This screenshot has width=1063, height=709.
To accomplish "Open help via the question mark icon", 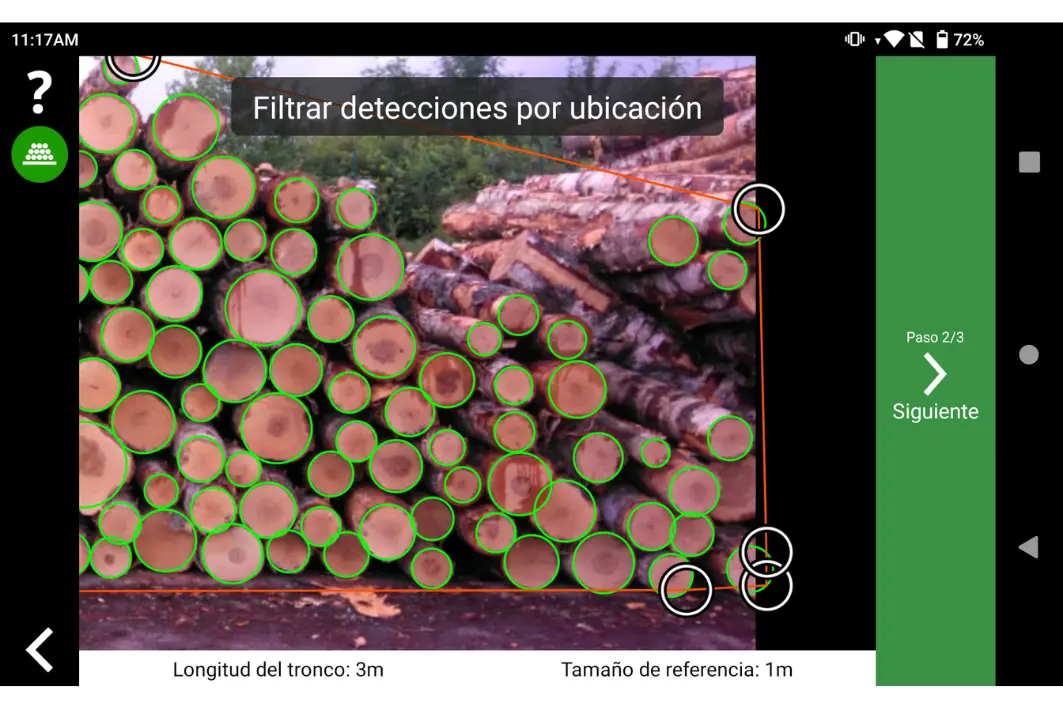I will point(38,93).
